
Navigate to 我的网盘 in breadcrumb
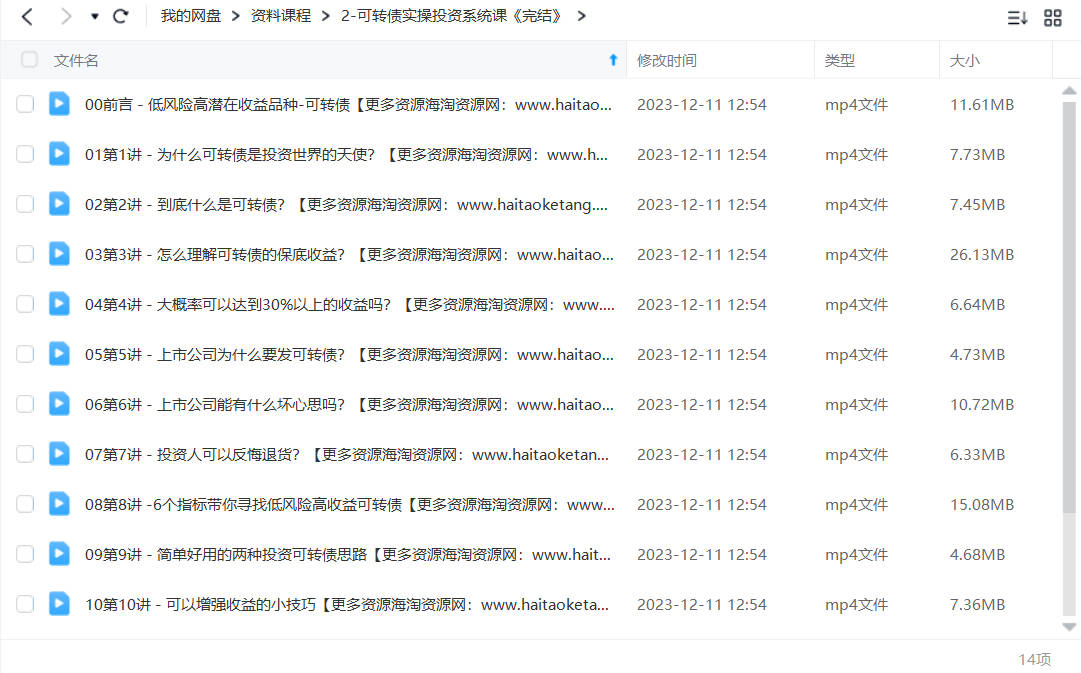190,16
